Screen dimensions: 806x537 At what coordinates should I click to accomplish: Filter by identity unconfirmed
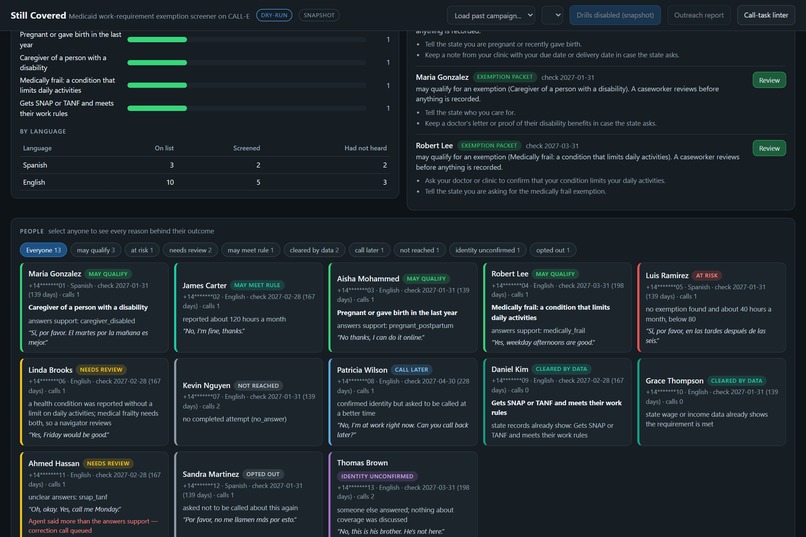click(x=487, y=250)
